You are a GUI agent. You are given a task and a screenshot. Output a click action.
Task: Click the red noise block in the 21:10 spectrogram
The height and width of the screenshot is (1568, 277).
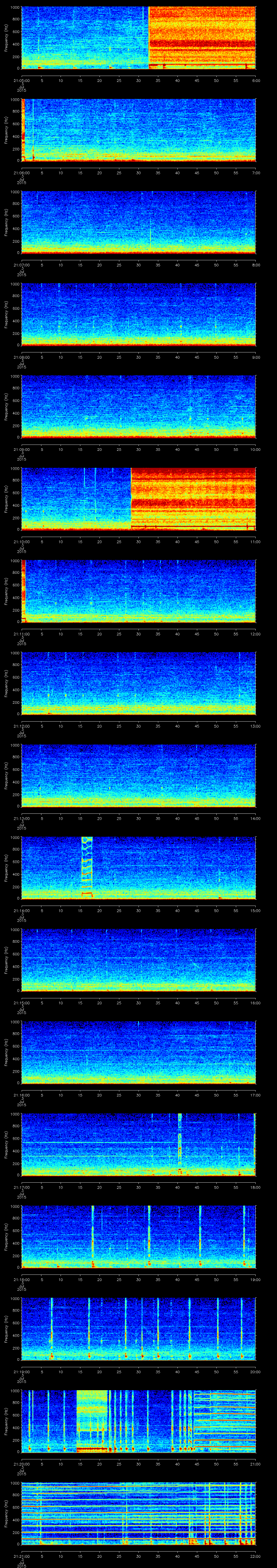click(x=193, y=497)
